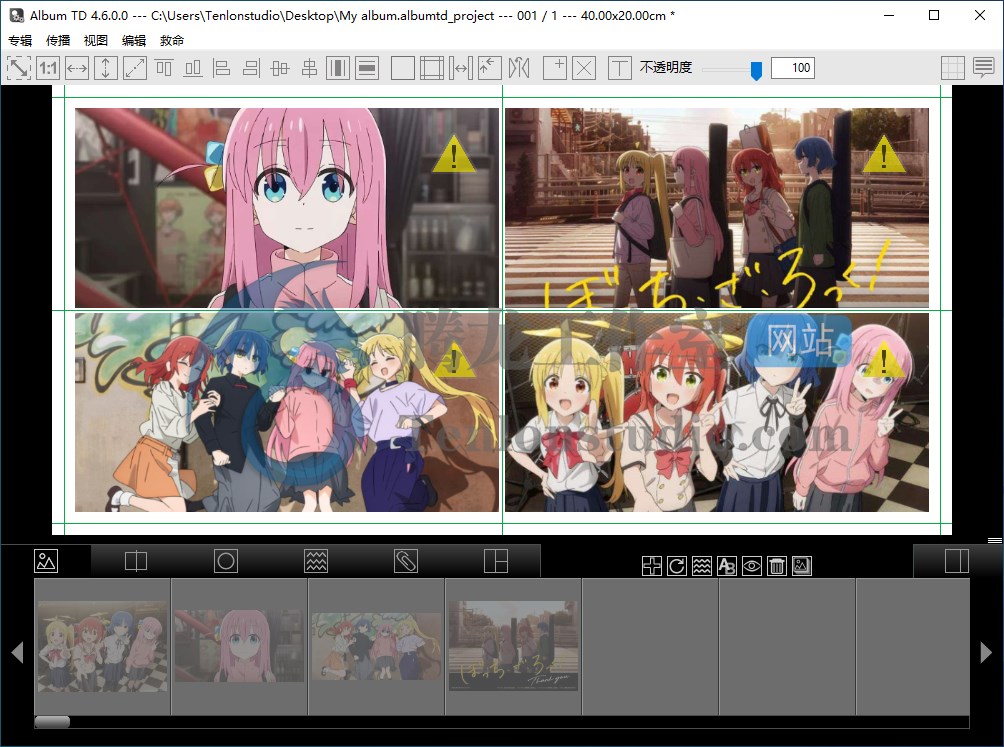Click warning sign on band room photo
The image size is (1004, 747).
(884, 359)
